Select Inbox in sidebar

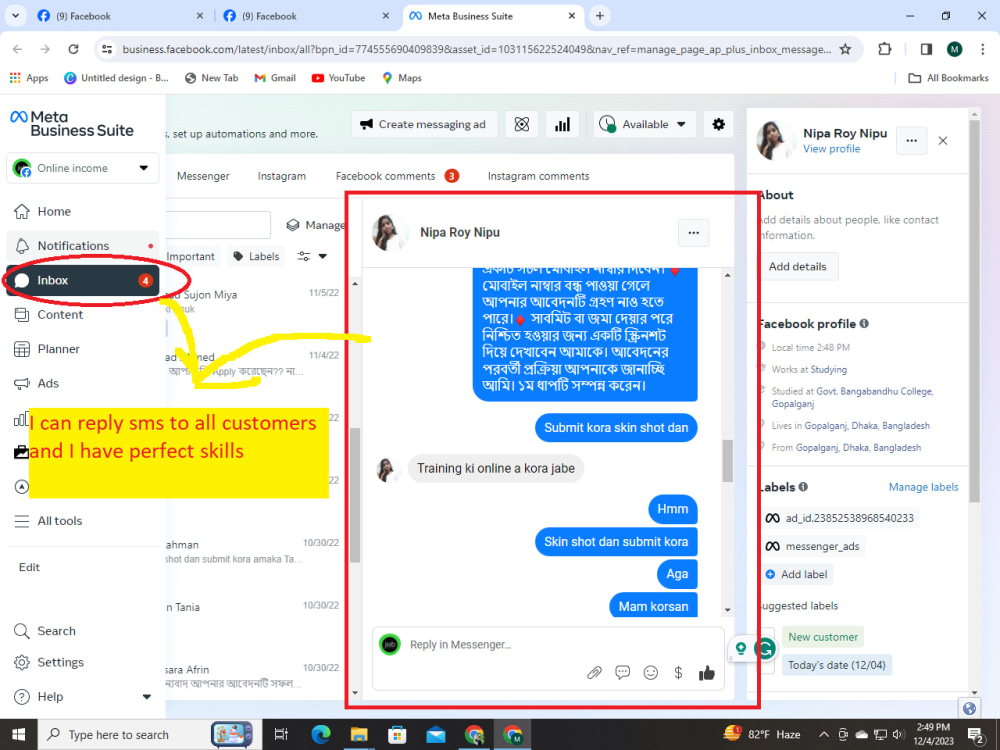click(x=82, y=280)
